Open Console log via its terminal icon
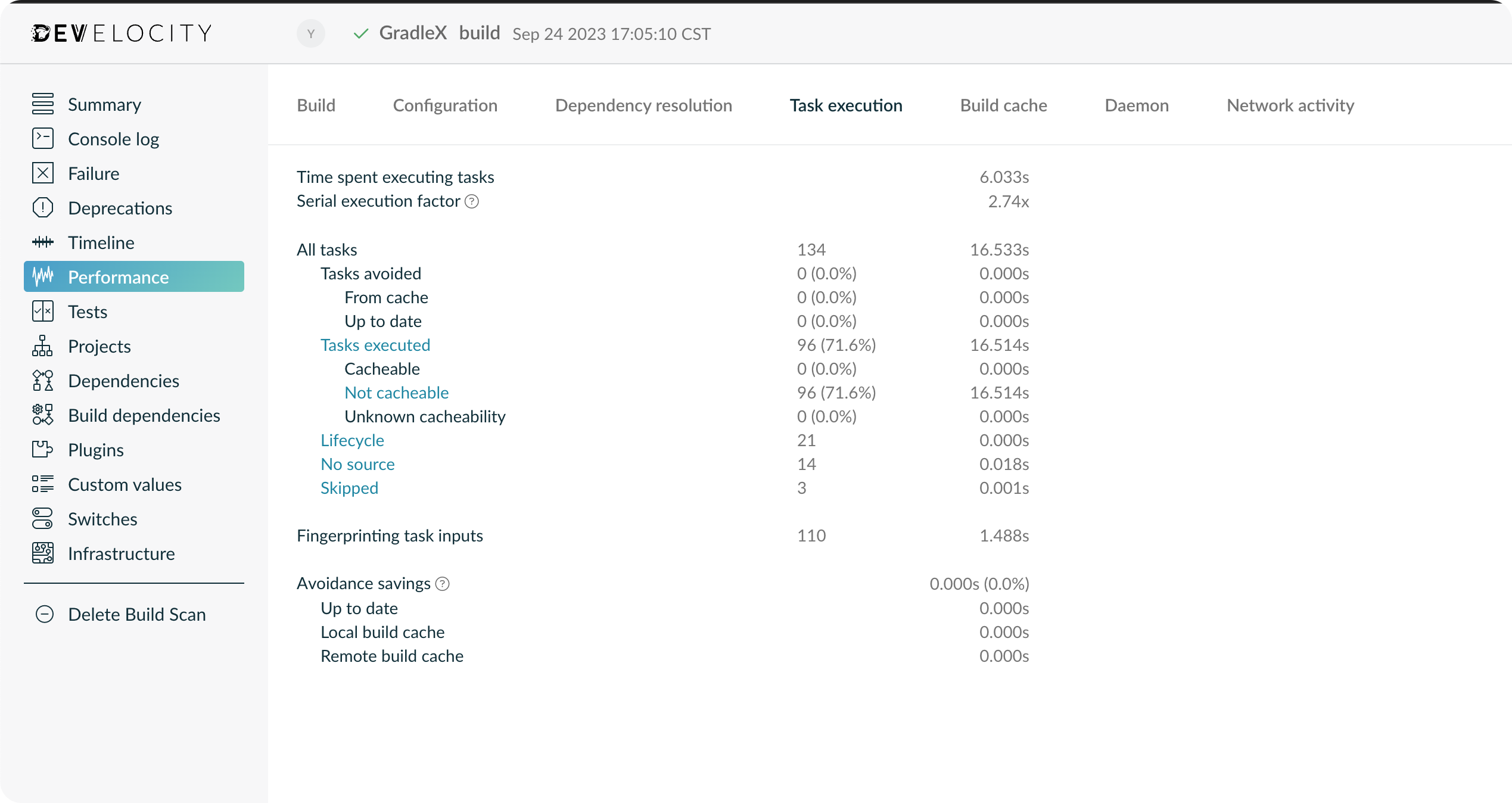The image size is (1512, 803). point(43,139)
